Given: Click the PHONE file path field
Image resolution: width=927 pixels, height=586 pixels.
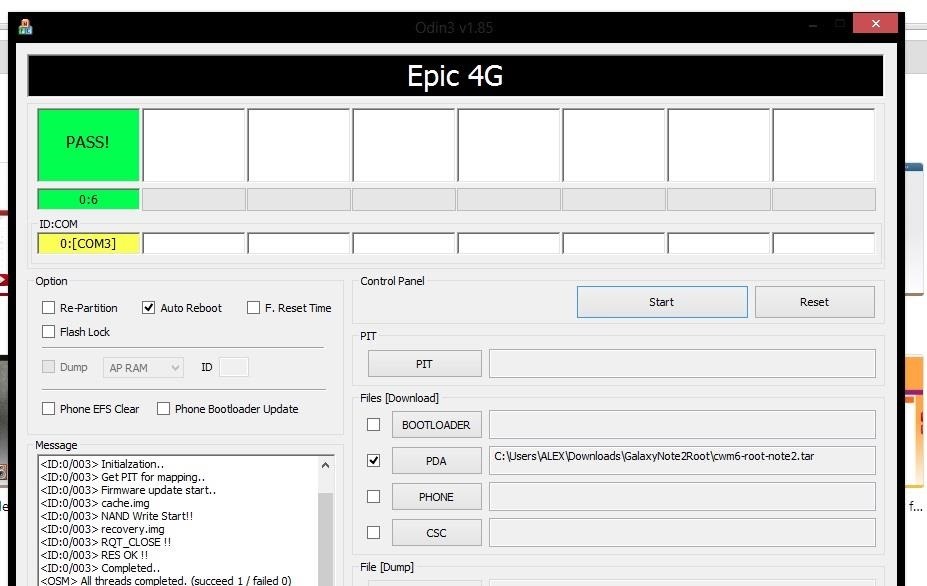Looking at the screenshot, I should click(x=682, y=497).
